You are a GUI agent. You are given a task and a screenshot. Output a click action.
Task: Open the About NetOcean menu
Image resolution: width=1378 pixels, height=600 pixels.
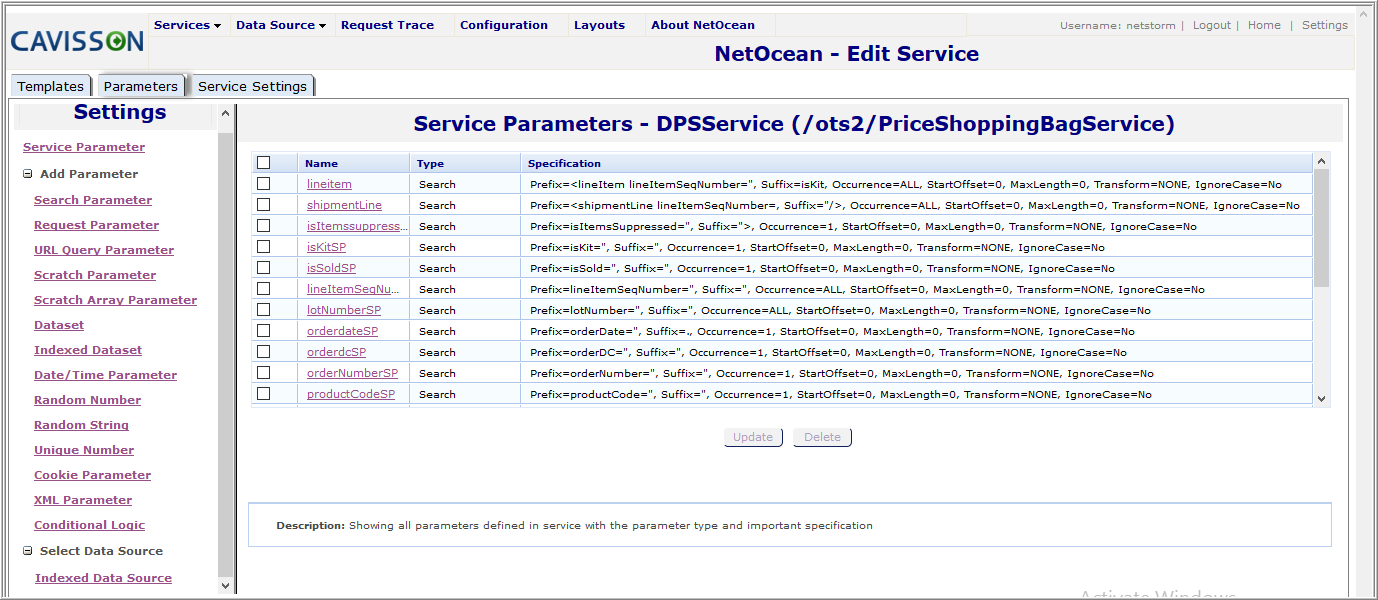click(x=703, y=25)
